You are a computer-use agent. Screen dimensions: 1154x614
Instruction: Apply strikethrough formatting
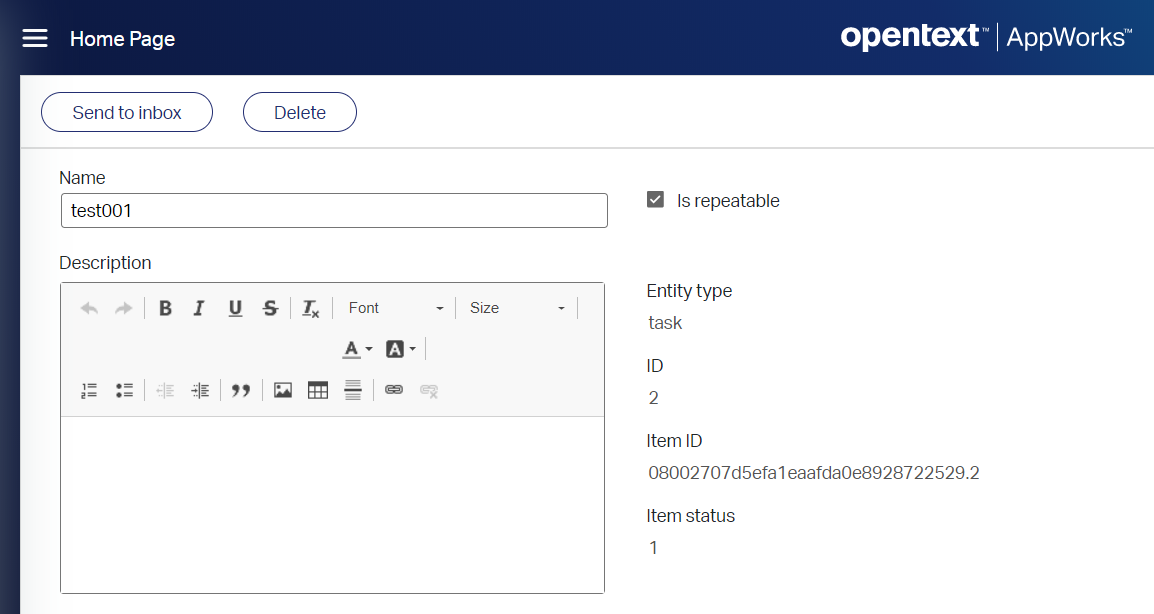click(x=270, y=308)
